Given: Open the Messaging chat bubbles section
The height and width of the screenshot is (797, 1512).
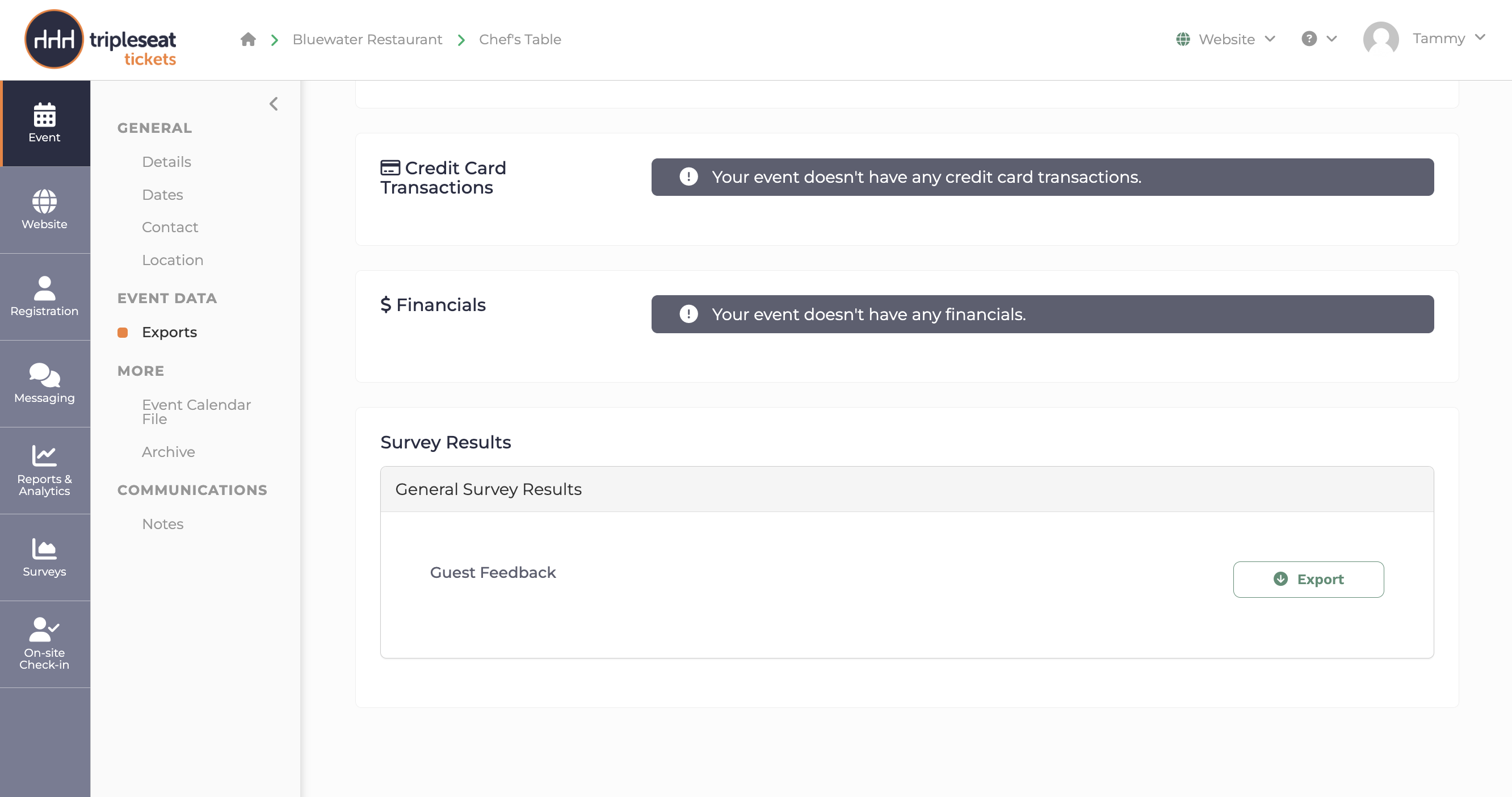Looking at the screenshot, I should (x=45, y=384).
